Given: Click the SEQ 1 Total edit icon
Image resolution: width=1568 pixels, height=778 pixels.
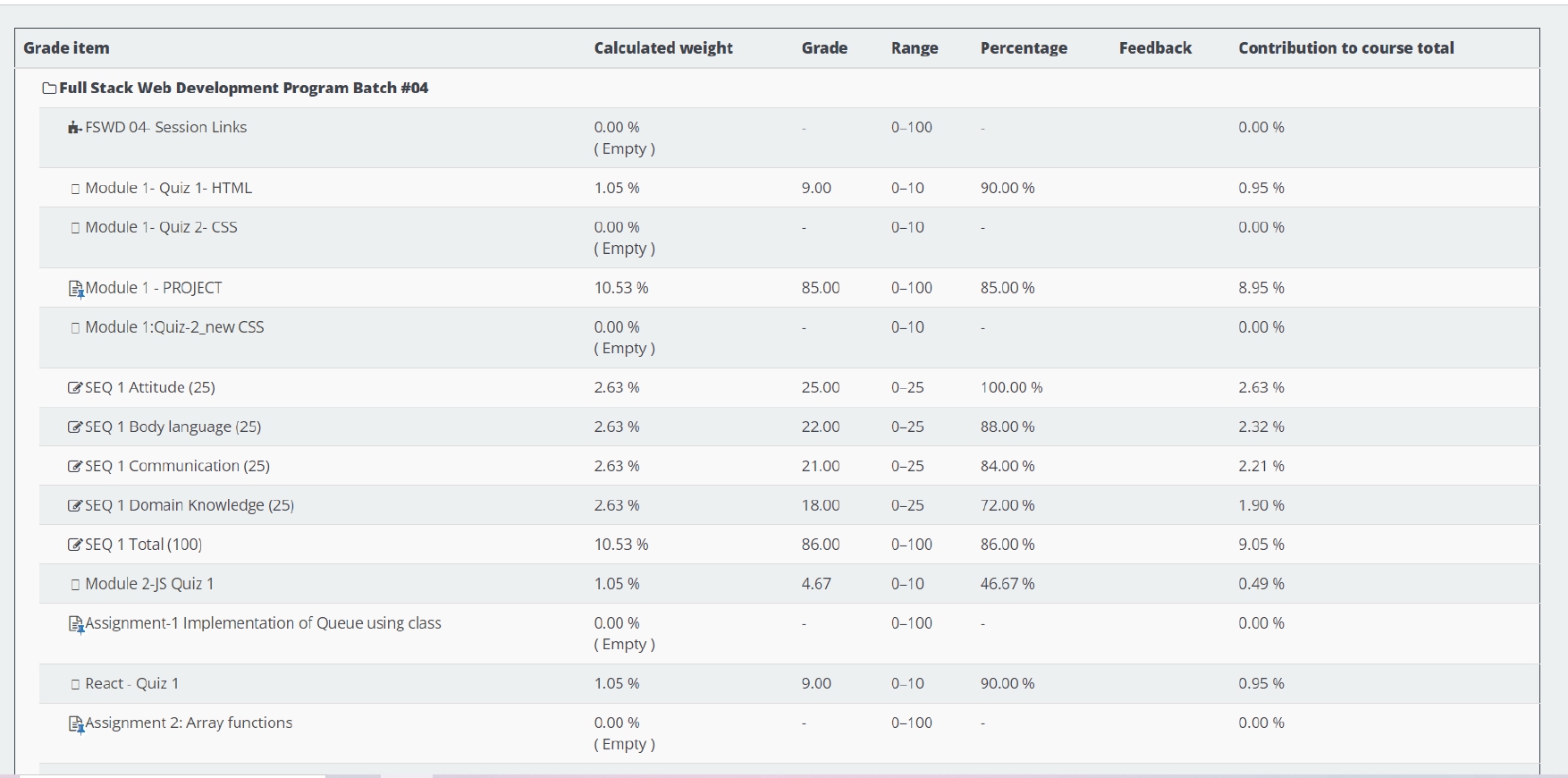Looking at the screenshot, I should (75, 545).
